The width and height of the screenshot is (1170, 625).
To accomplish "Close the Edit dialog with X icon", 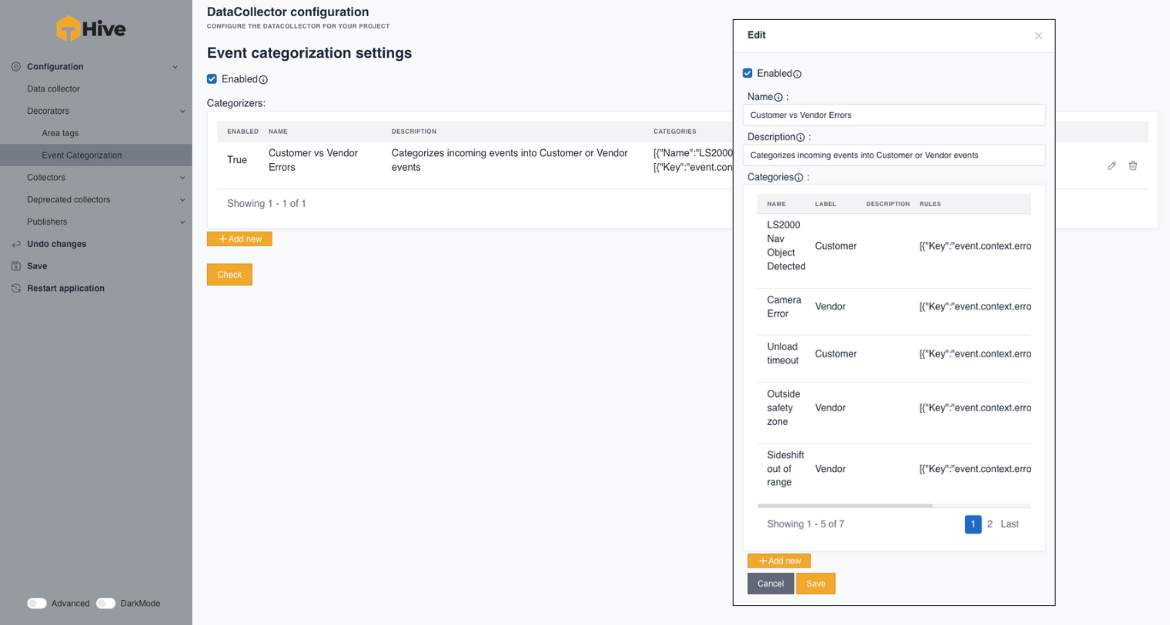I will (x=1038, y=36).
